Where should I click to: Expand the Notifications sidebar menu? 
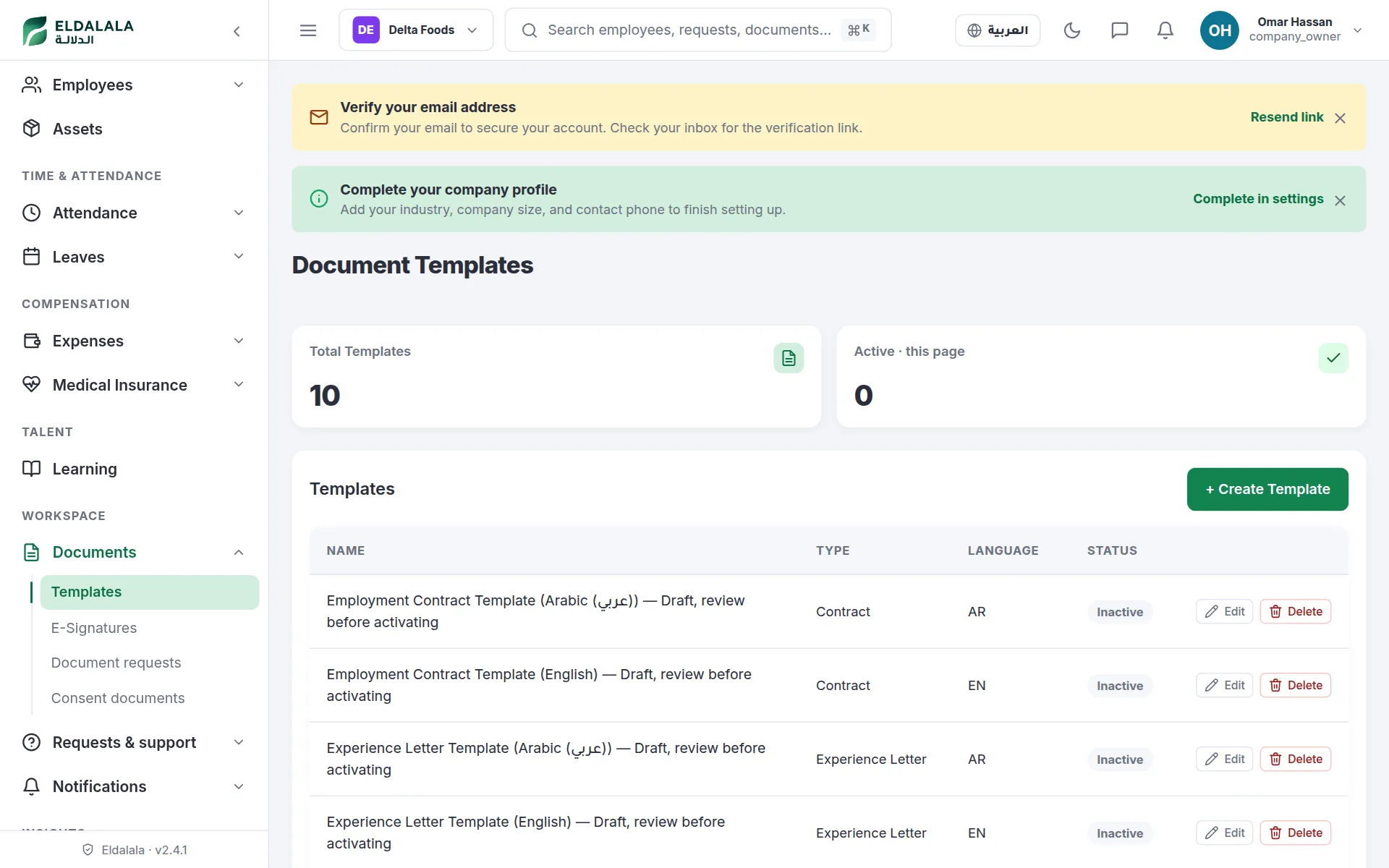pyautogui.click(x=135, y=786)
